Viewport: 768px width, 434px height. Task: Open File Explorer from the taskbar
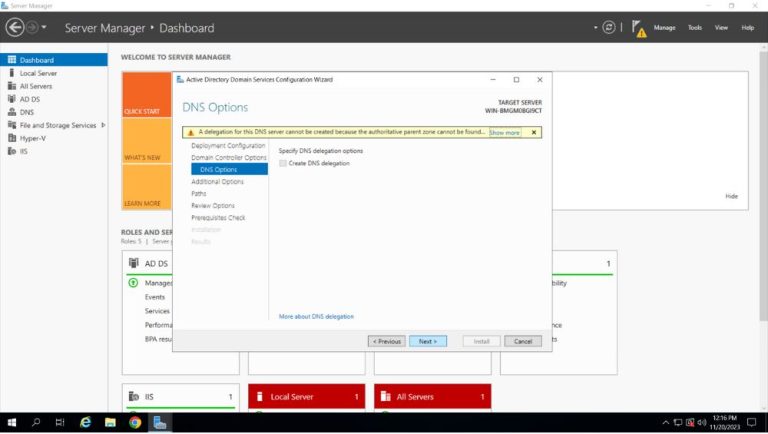click(110, 422)
